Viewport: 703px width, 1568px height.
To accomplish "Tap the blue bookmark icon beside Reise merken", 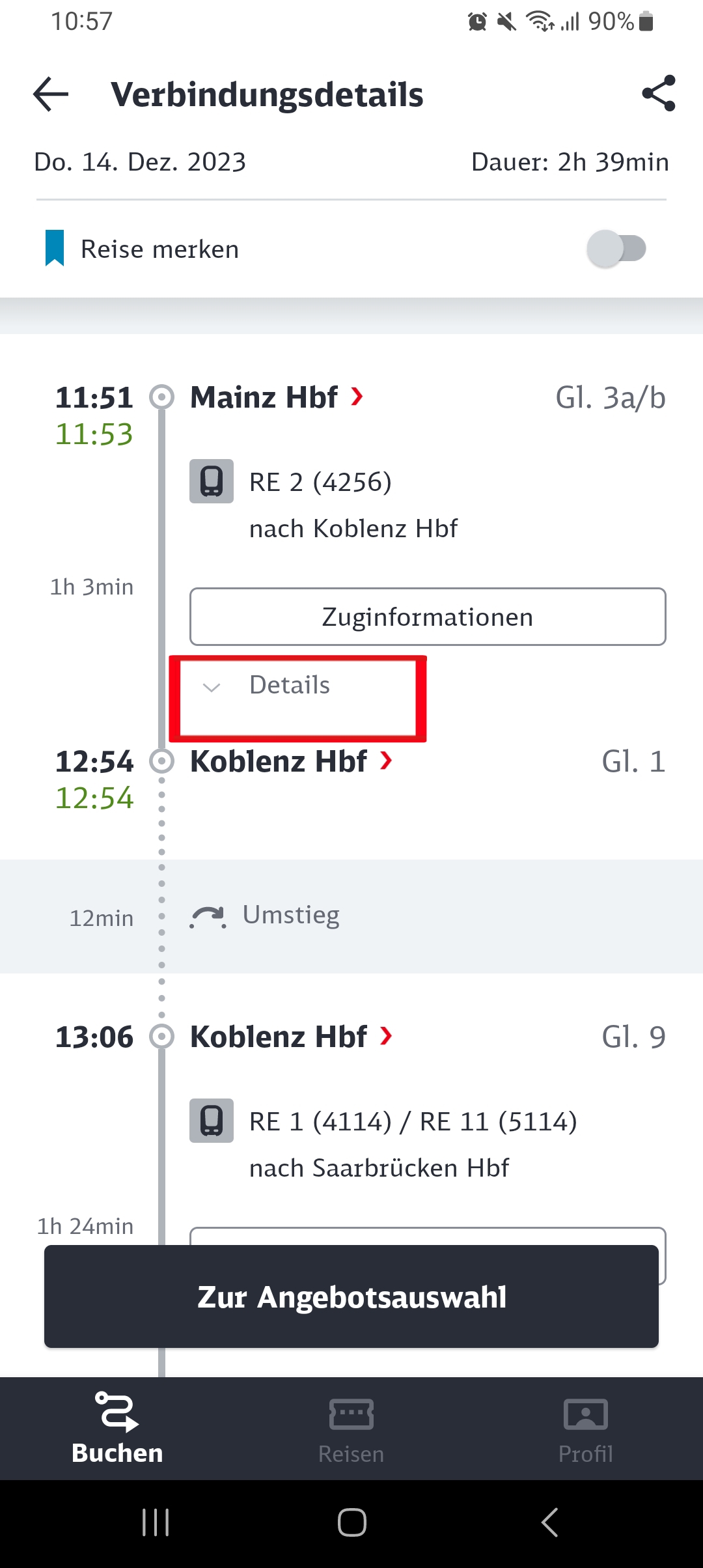I will 55,248.
